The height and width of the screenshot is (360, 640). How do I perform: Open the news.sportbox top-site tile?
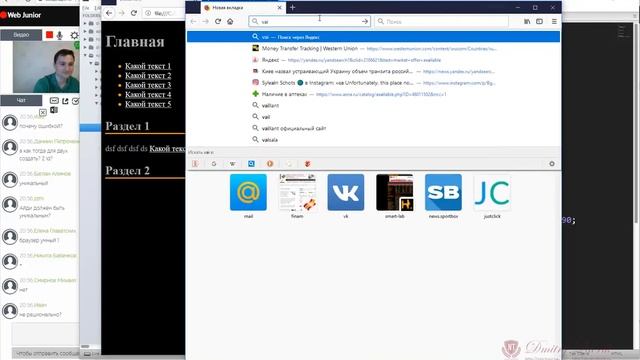pyautogui.click(x=443, y=193)
